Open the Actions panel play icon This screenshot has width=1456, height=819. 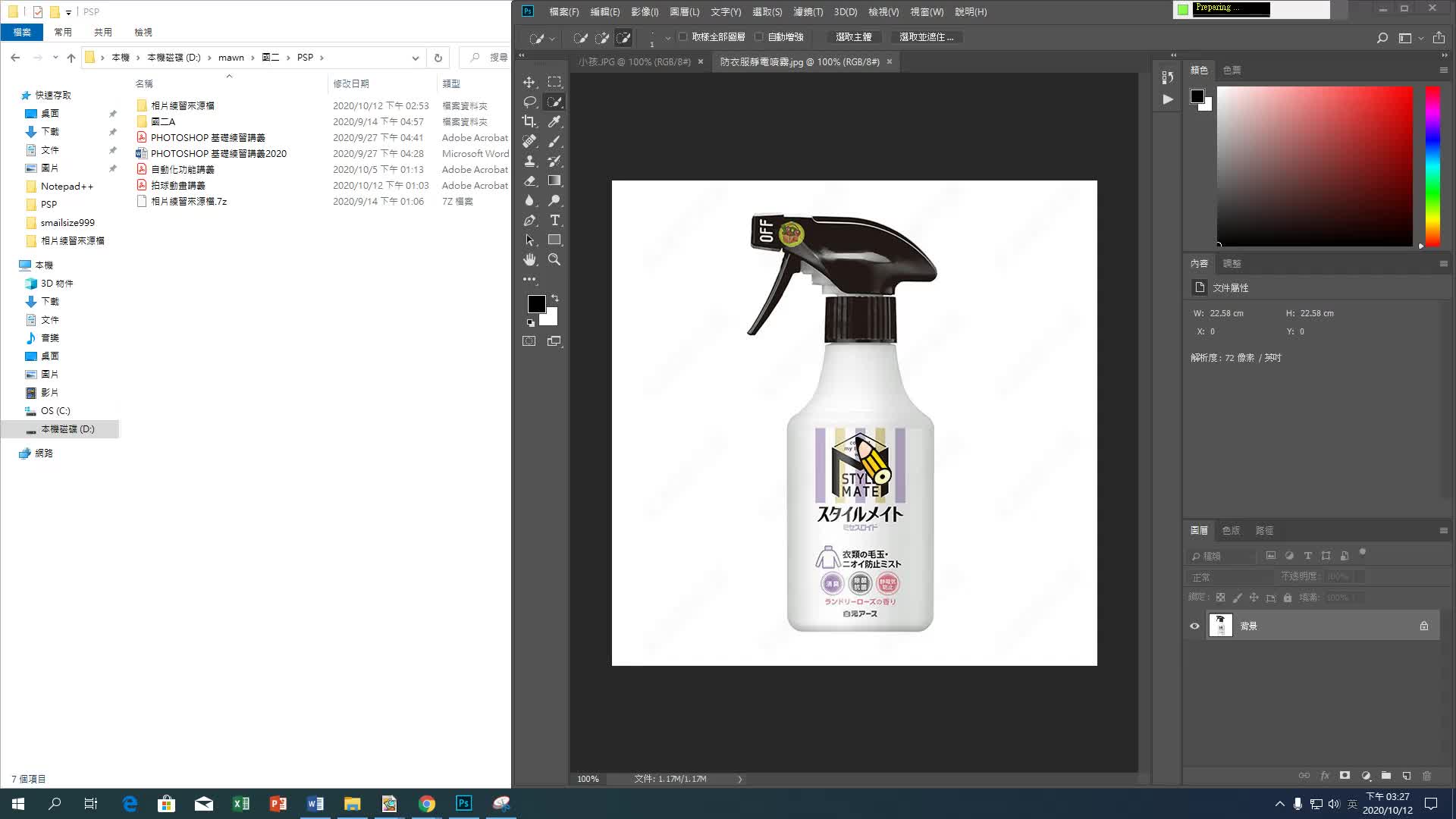[1168, 99]
